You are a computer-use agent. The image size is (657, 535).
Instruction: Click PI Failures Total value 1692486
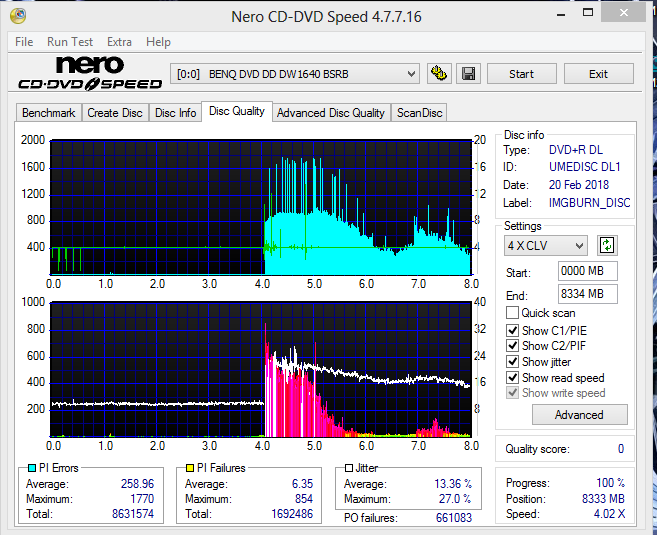pyautogui.click(x=292, y=514)
